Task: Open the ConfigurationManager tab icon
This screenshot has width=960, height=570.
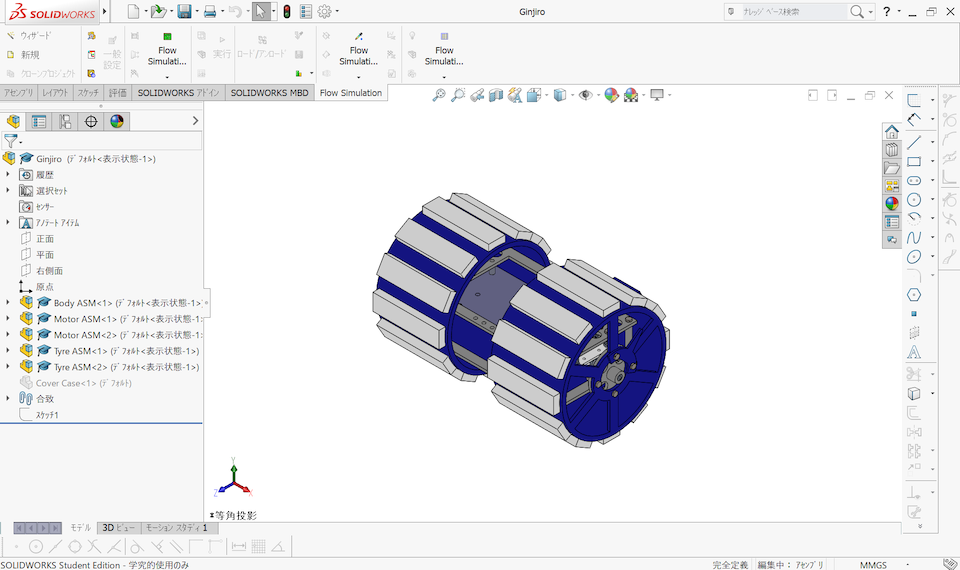Action: [x=65, y=121]
